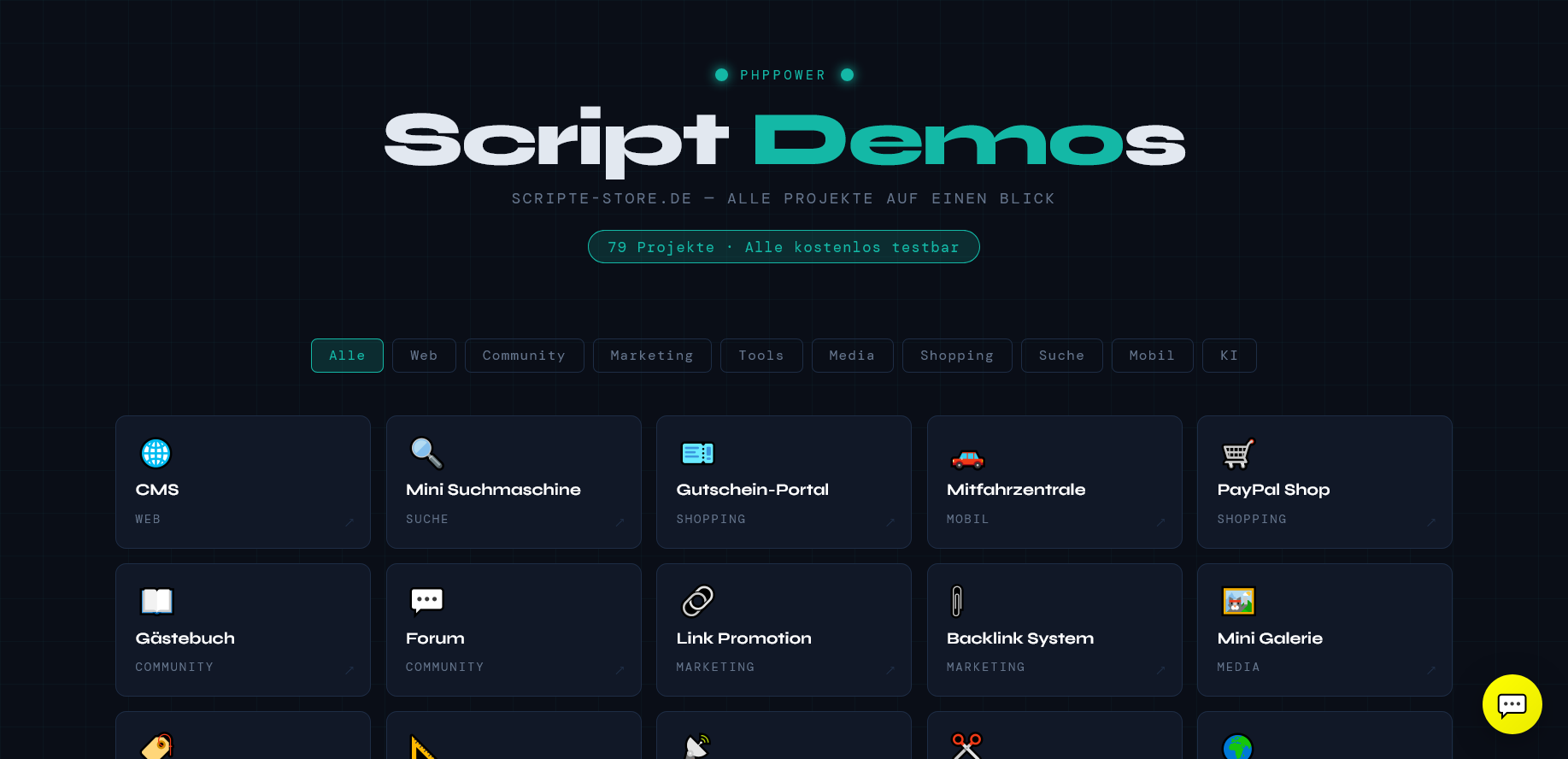Open the PayPal Shop title link
The width and height of the screenshot is (1568, 759).
[x=1273, y=490]
